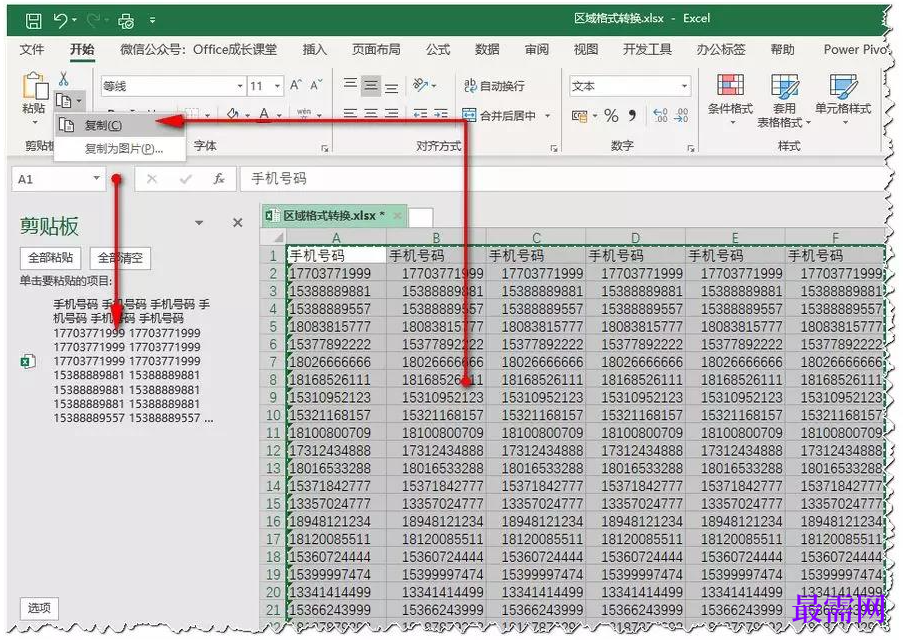Click the Undo icon in title bar

(x=61, y=21)
